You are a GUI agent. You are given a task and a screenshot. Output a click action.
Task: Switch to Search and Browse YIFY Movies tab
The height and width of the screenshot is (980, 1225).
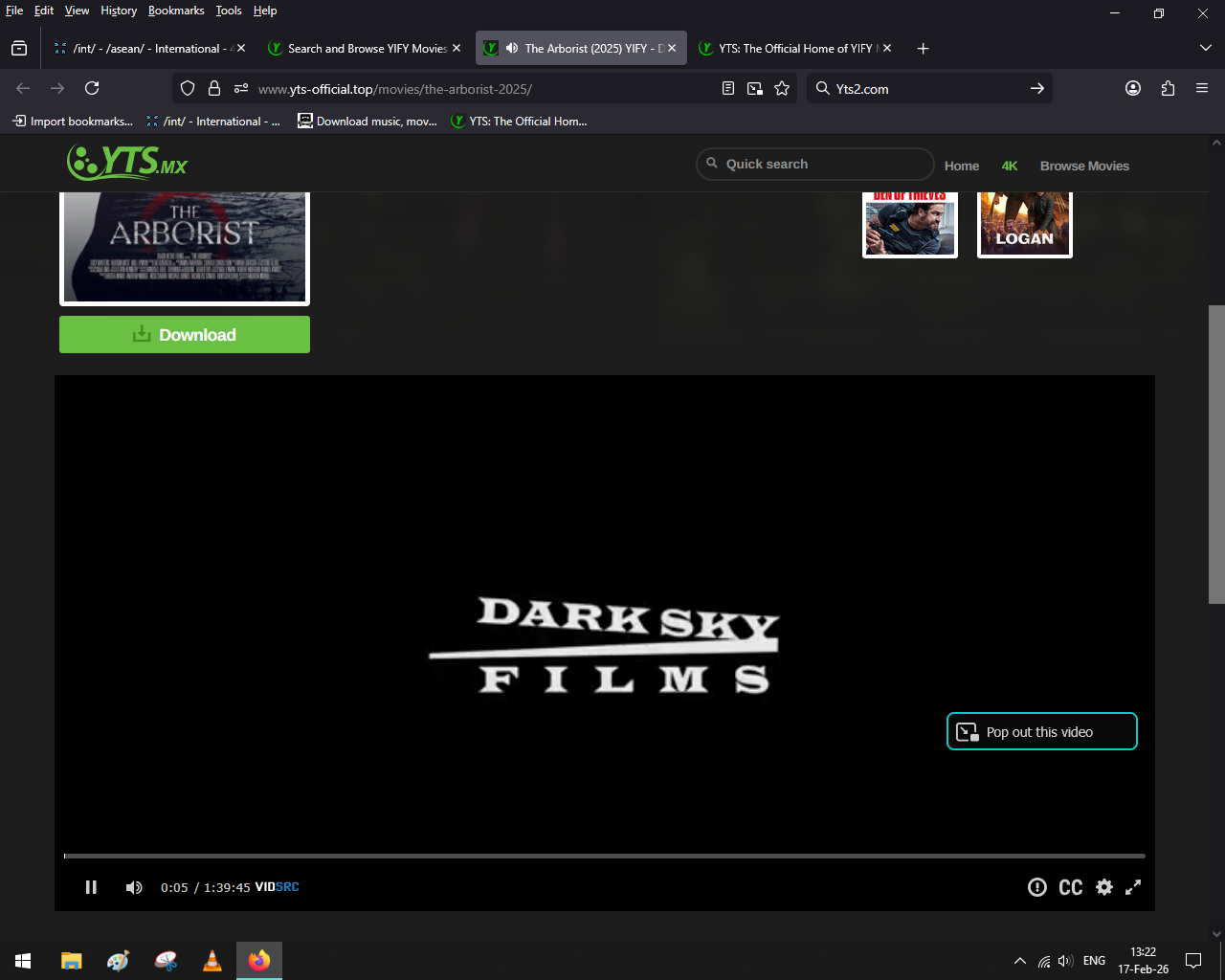pyautogui.click(x=366, y=48)
